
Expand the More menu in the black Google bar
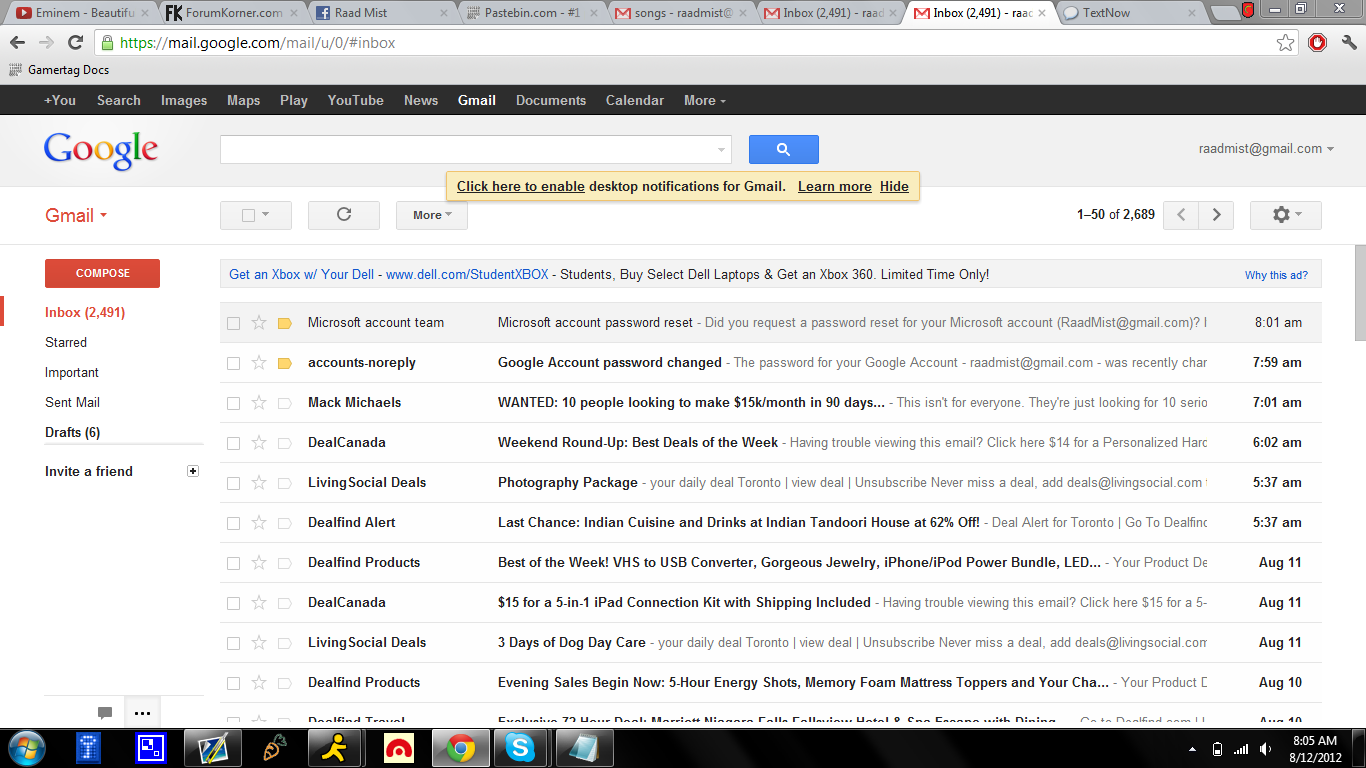[x=705, y=100]
